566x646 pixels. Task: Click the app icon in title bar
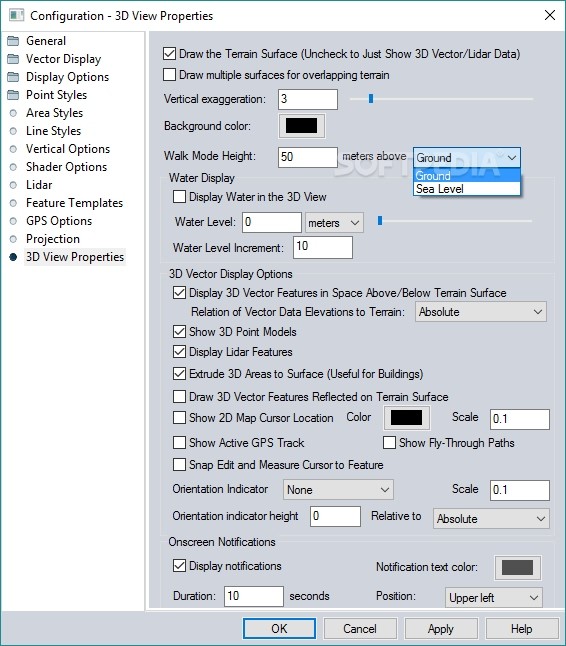point(16,15)
